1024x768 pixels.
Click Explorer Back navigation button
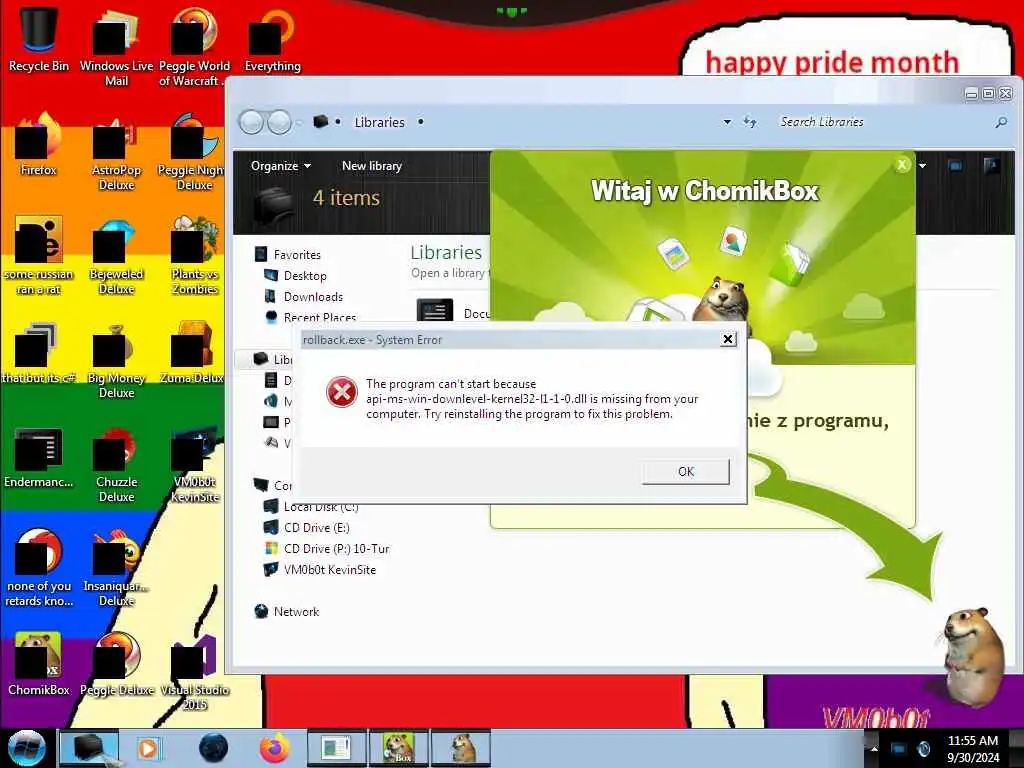tap(251, 122)
